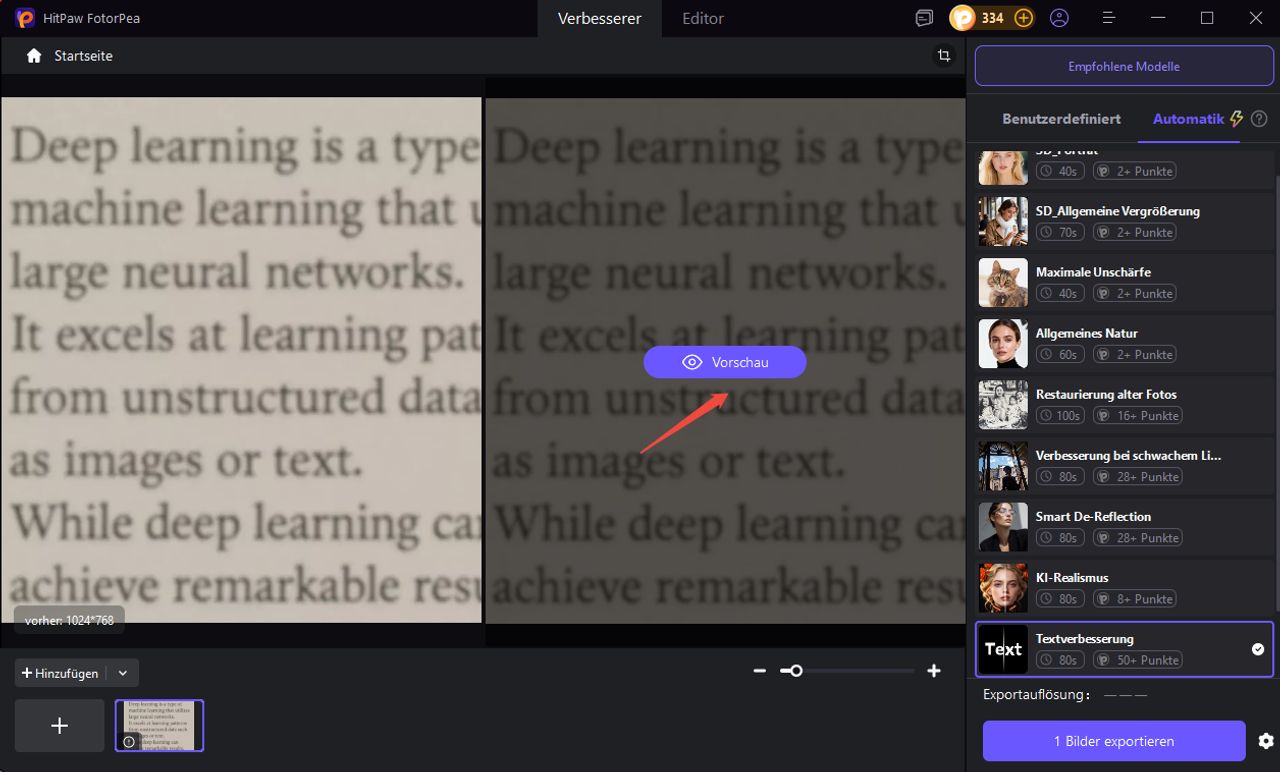Screen dimensions: 1280x772
Task: Click the points balance '334'
Action: pyautogui.click(x=992, y=18)
